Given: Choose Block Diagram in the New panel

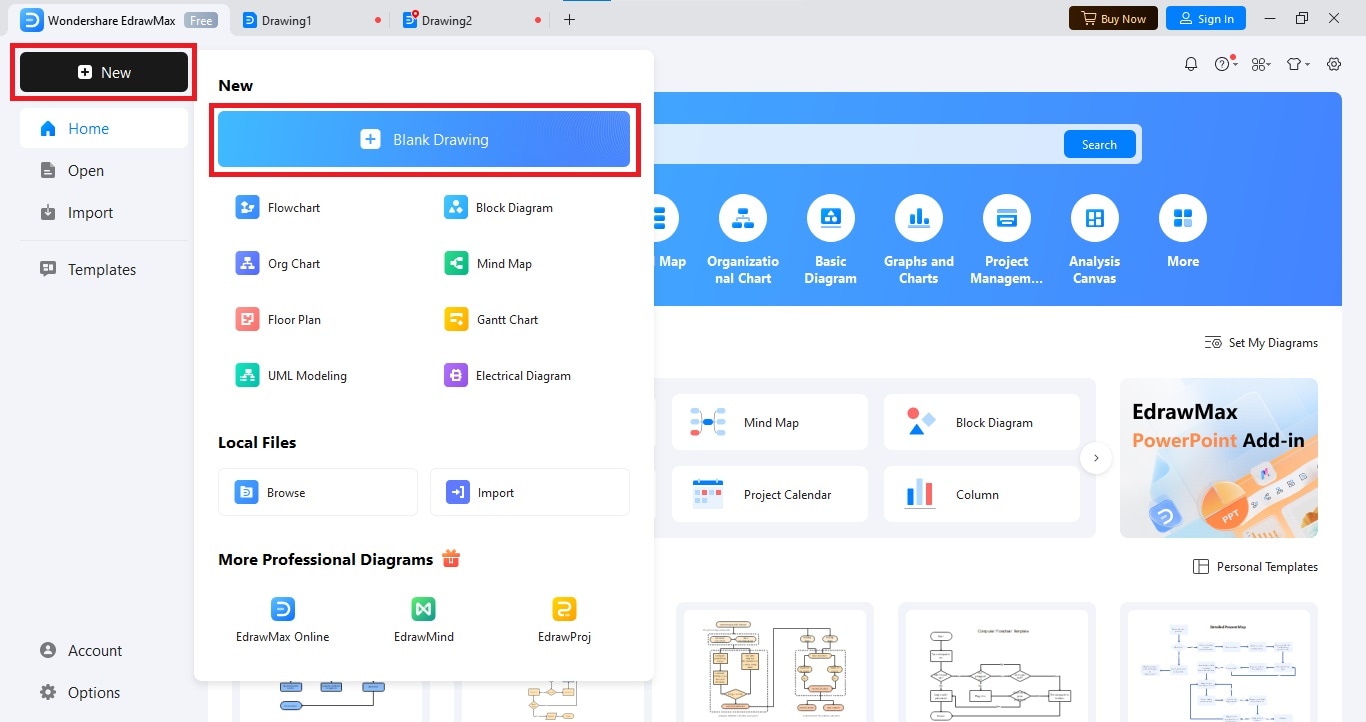Looking at the screenshot, I should [499, 208].
